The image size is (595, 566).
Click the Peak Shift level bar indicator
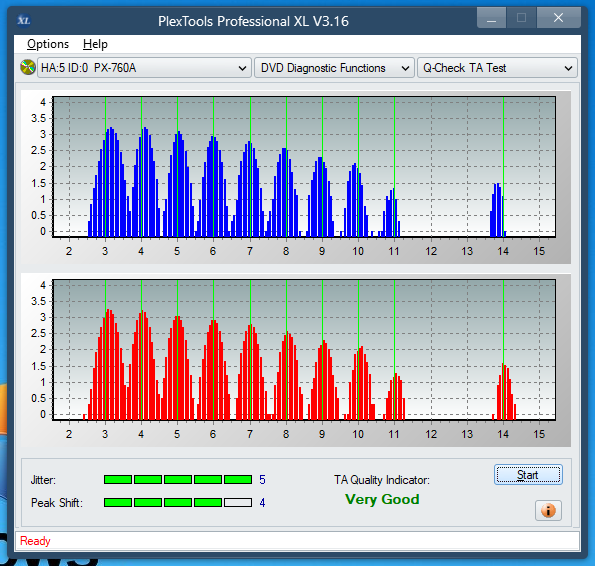pyautogui.click(x=178, y=503)
